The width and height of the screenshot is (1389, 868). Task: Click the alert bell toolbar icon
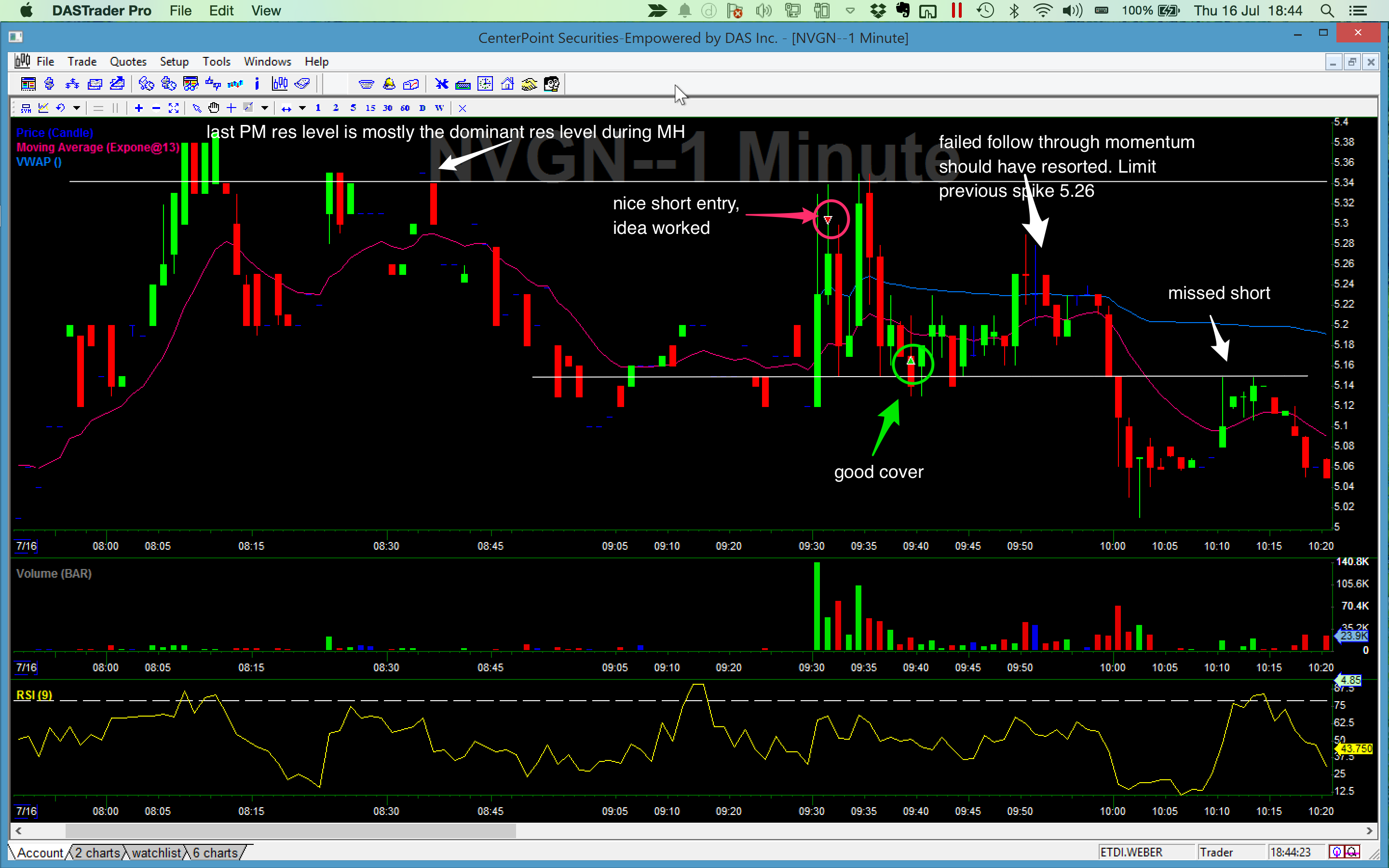[389, 84]
